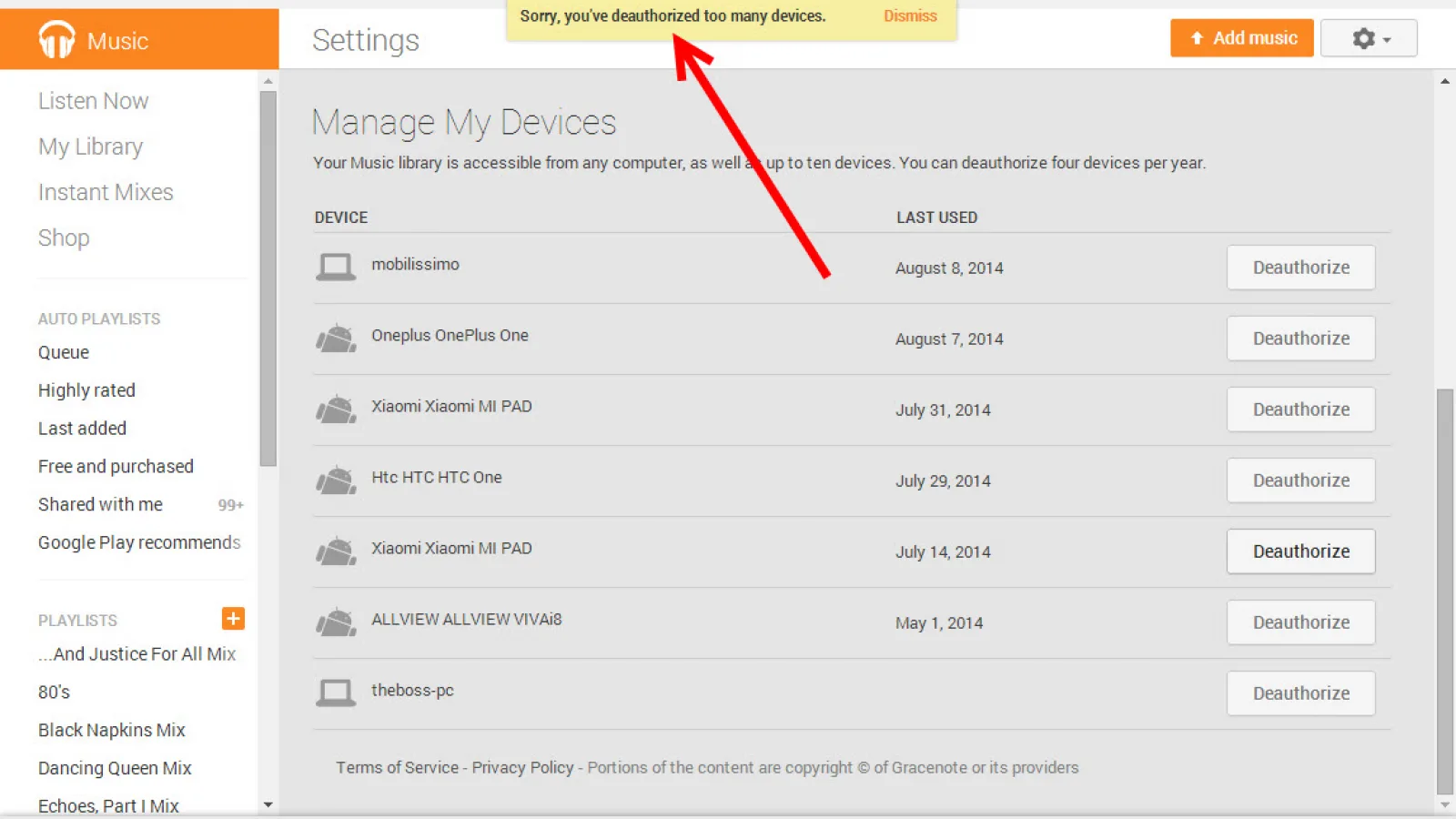Open Listen Now in sidebar
The image size is (1456, 819).
coord(93,101)
